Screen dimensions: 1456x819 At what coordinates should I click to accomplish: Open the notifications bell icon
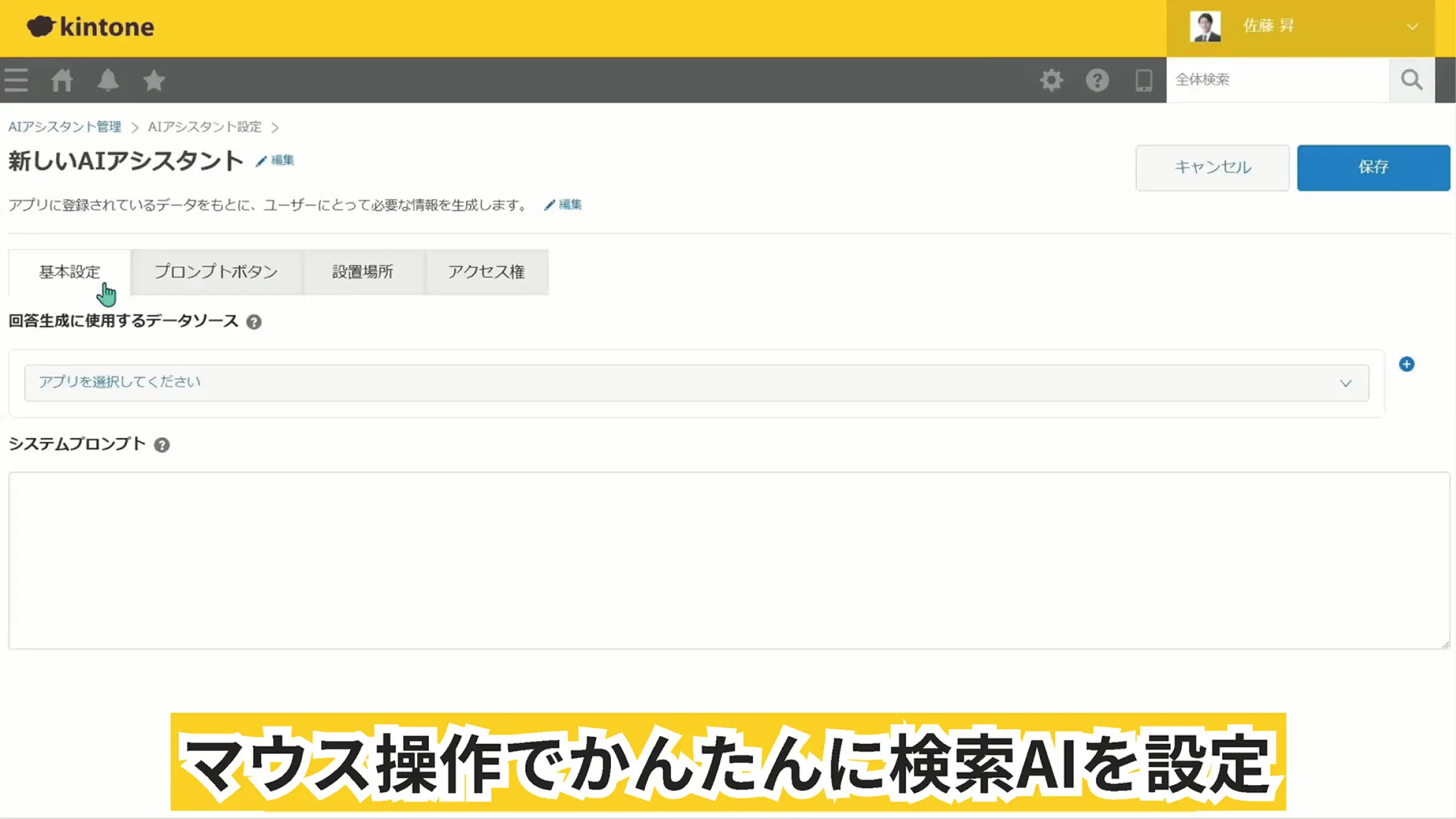pos(108,80)
